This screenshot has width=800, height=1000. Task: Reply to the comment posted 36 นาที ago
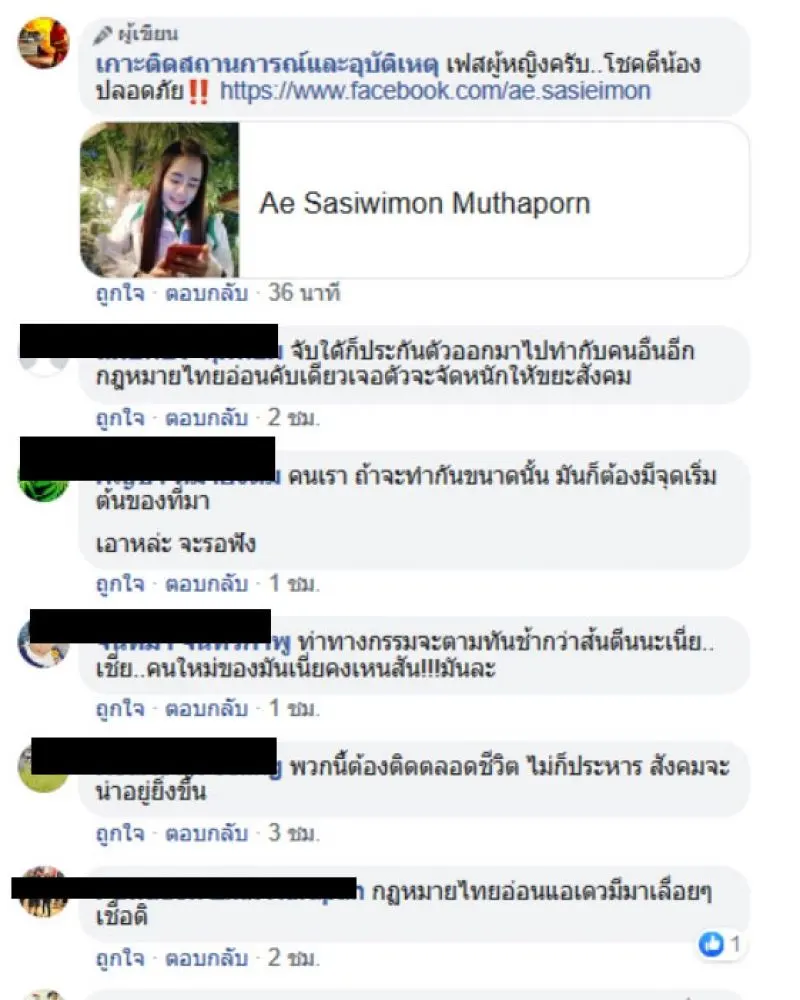206,293
